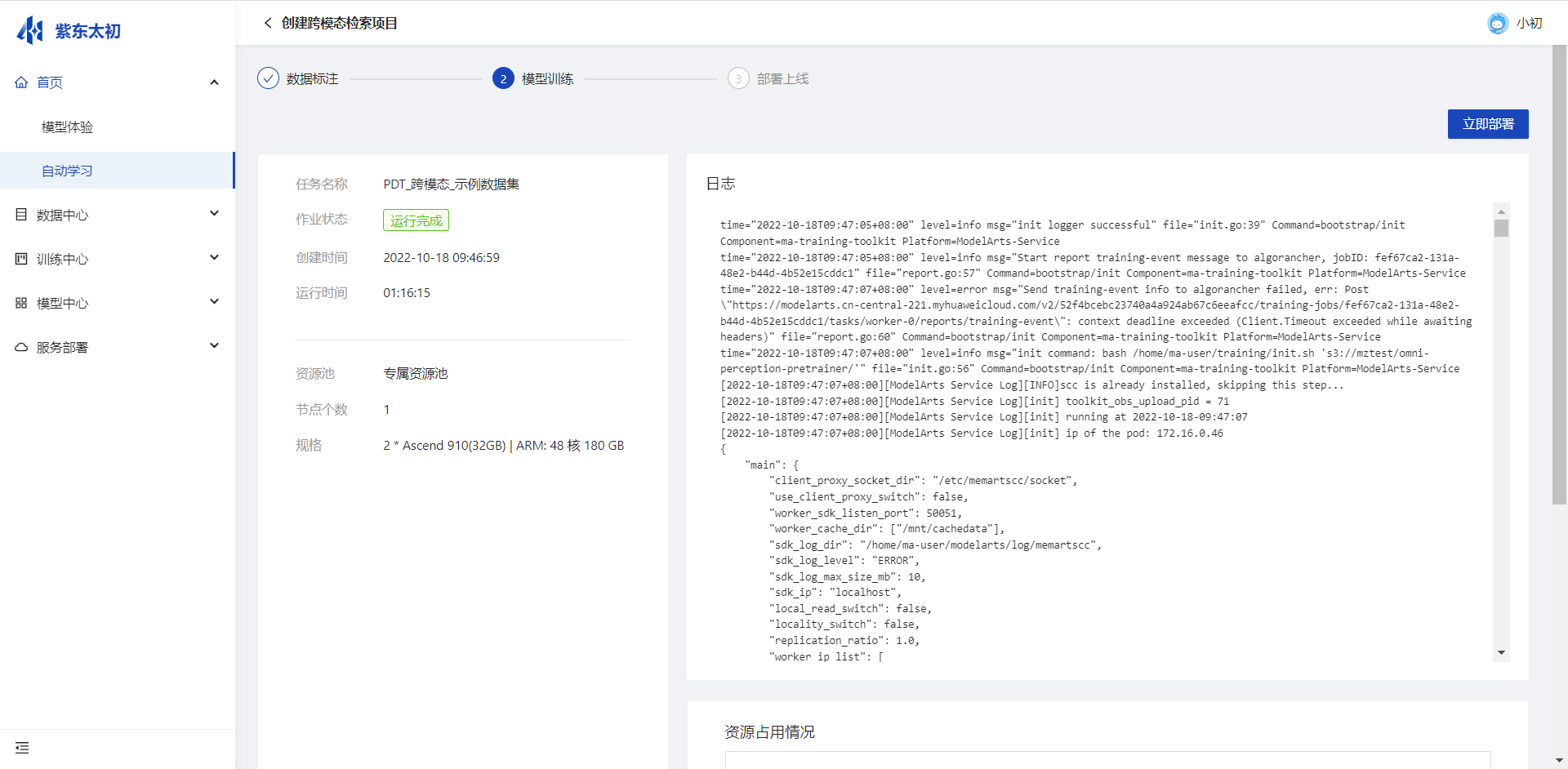This screenshot has width=1568, height=769.
Task: Click the 模型中心 grid icon
Action: [21, 302]
